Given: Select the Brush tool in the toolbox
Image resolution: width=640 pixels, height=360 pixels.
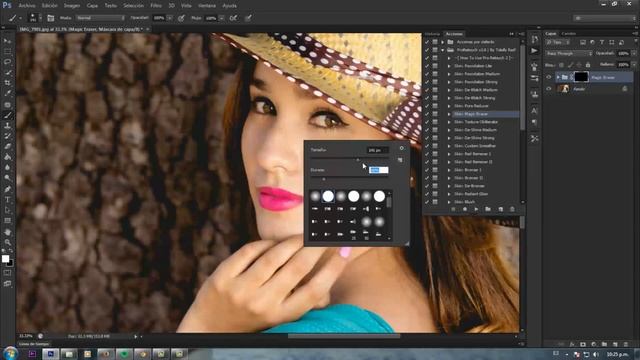Looking at the screenshot, I should point(7,115).
